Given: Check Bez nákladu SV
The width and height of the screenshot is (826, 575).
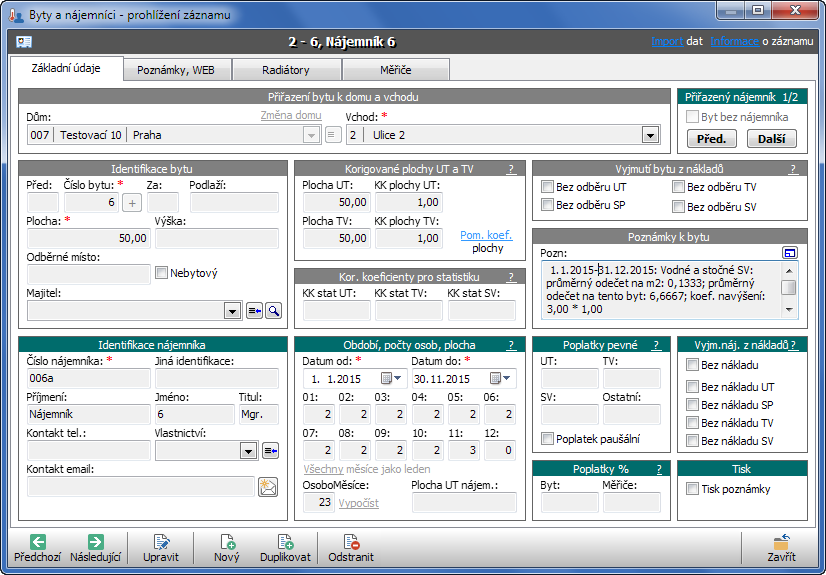Looking at the screenshot, I should pyautogui.click(x=692, y=441).
